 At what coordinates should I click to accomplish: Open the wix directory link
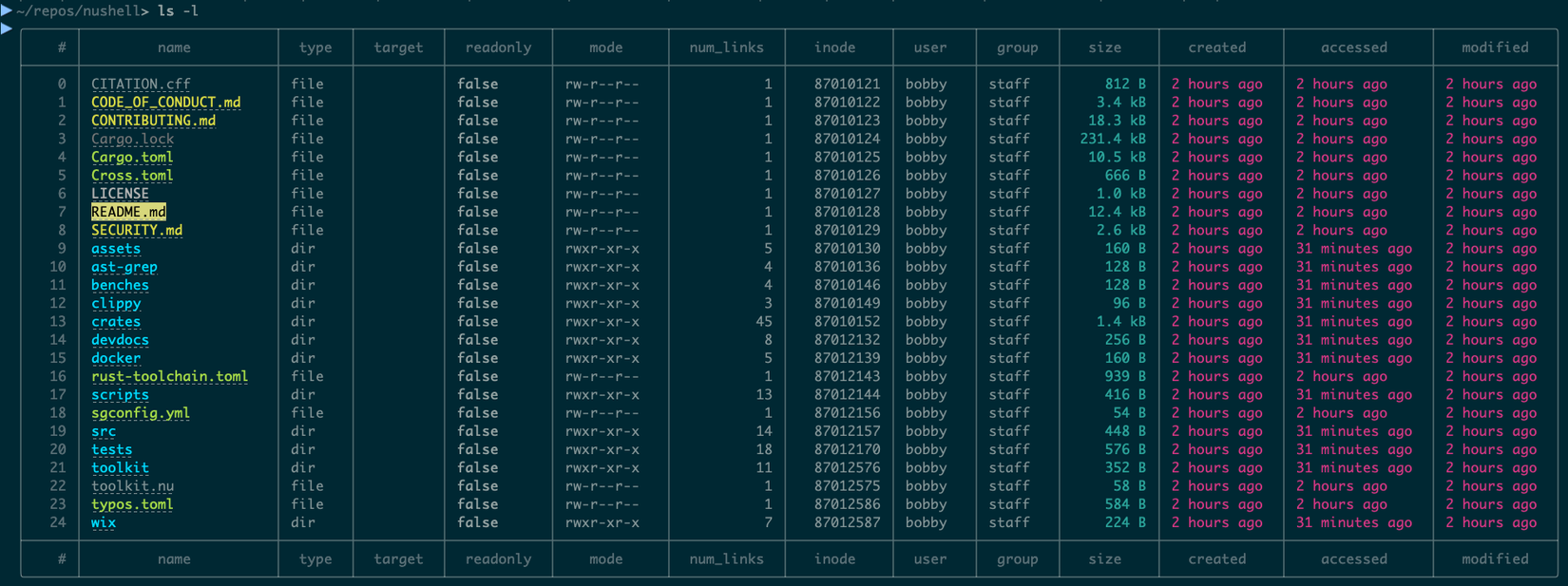[x=104, y=522]
